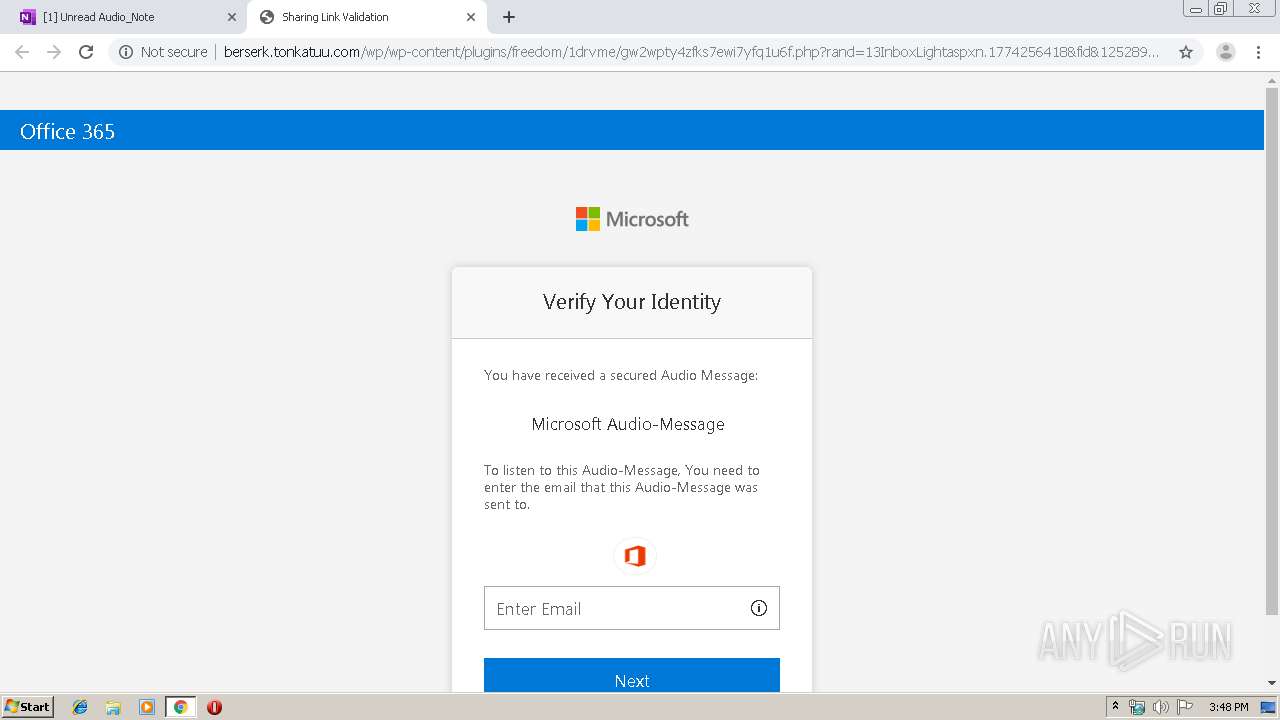This screenshot has width=1280, height=720.
Task: Select the Sharing Link Validation tab
Action: 367,17
